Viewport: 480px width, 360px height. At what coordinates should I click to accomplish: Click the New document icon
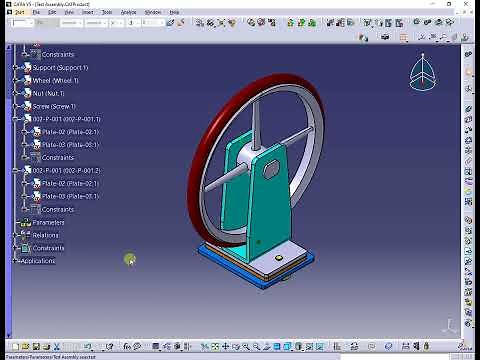(x=15, y=347)
